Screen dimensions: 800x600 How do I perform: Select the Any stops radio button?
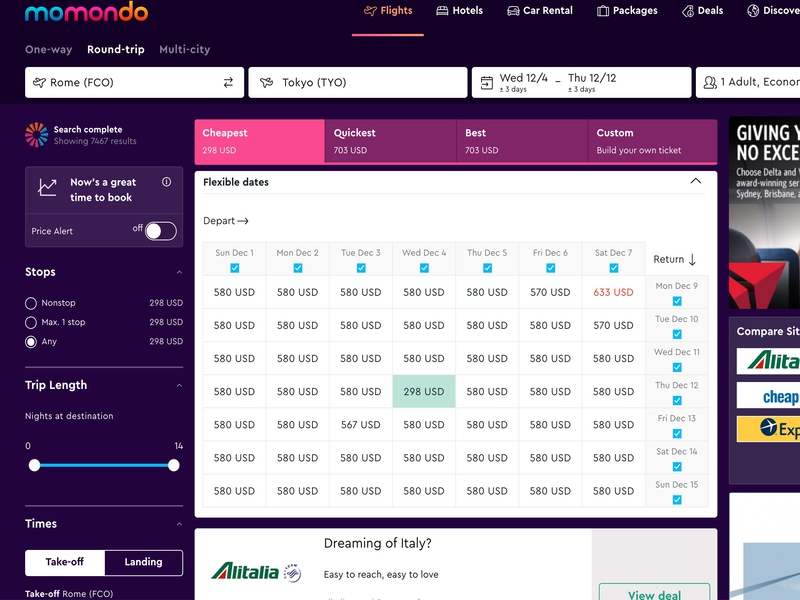point(31,342)
